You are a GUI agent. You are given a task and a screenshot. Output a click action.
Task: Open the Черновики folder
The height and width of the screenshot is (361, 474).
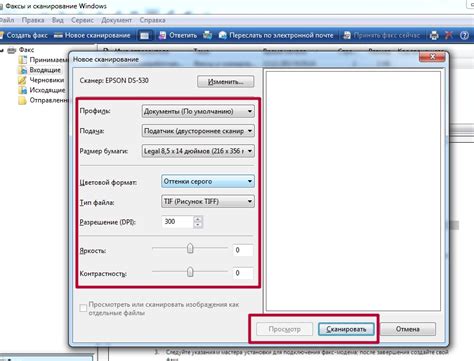[x=47, y=80]
